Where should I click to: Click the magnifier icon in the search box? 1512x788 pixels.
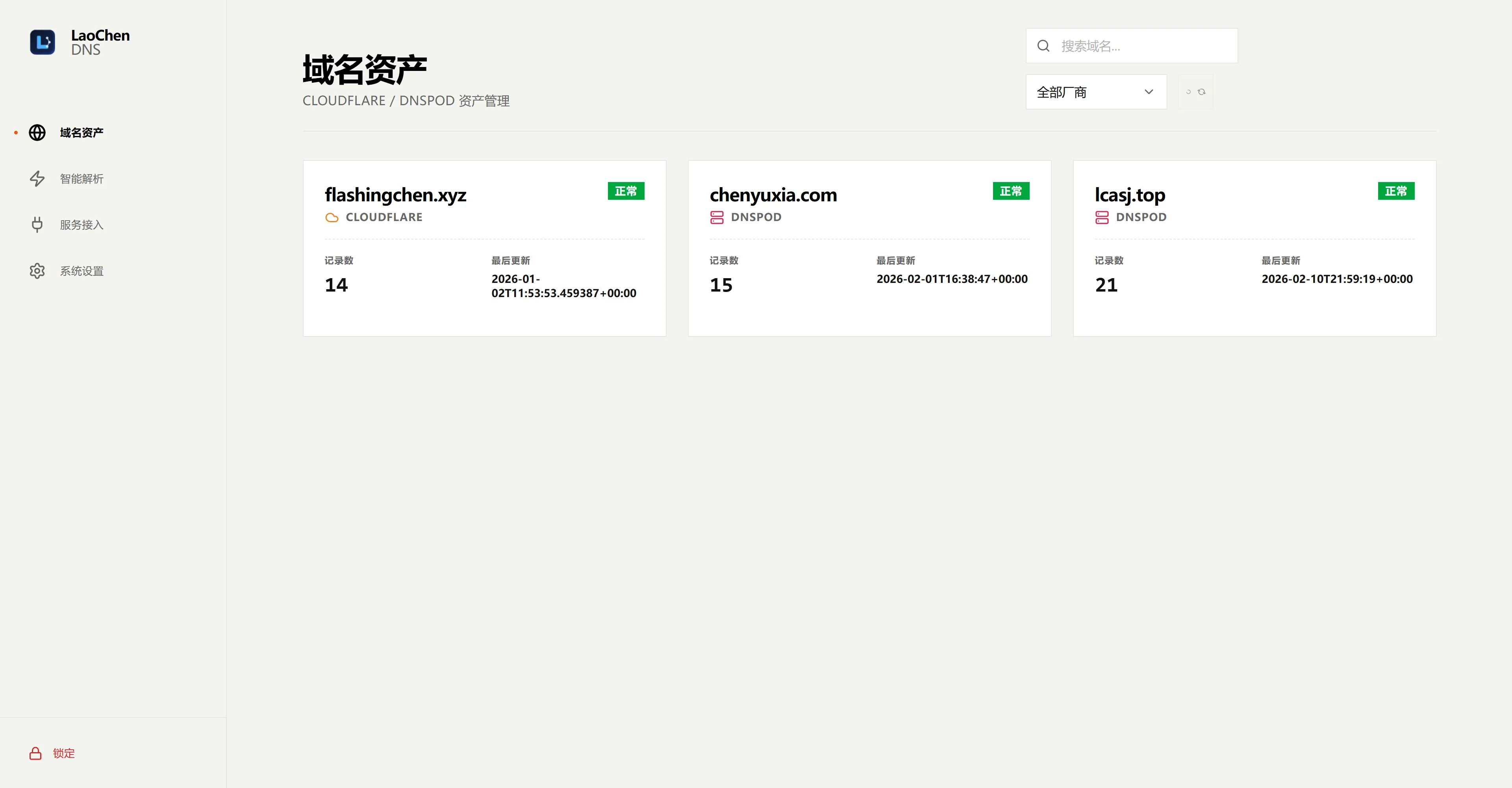(x=1043, y=46)
